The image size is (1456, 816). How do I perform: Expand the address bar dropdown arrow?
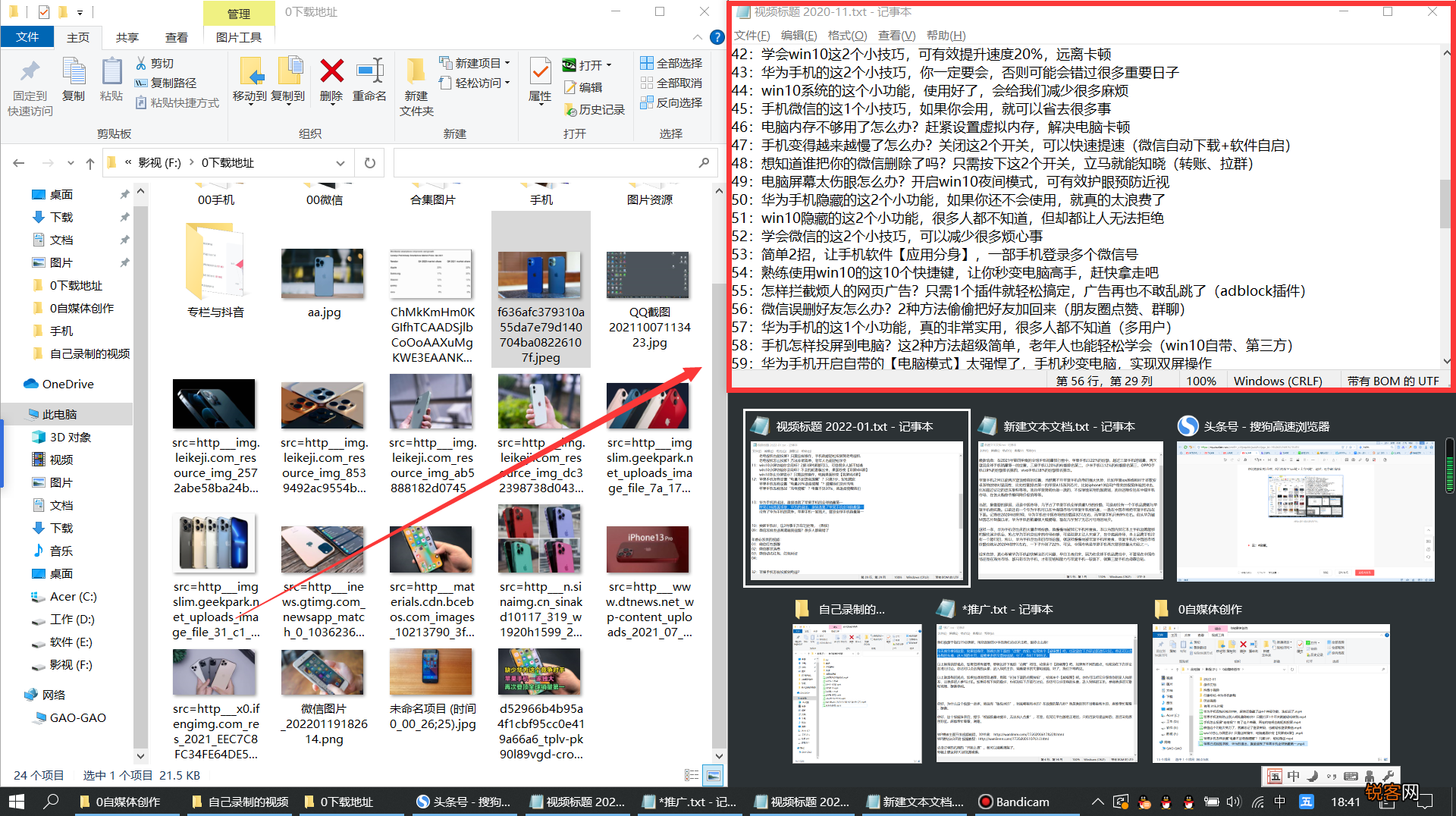[341, 162]
